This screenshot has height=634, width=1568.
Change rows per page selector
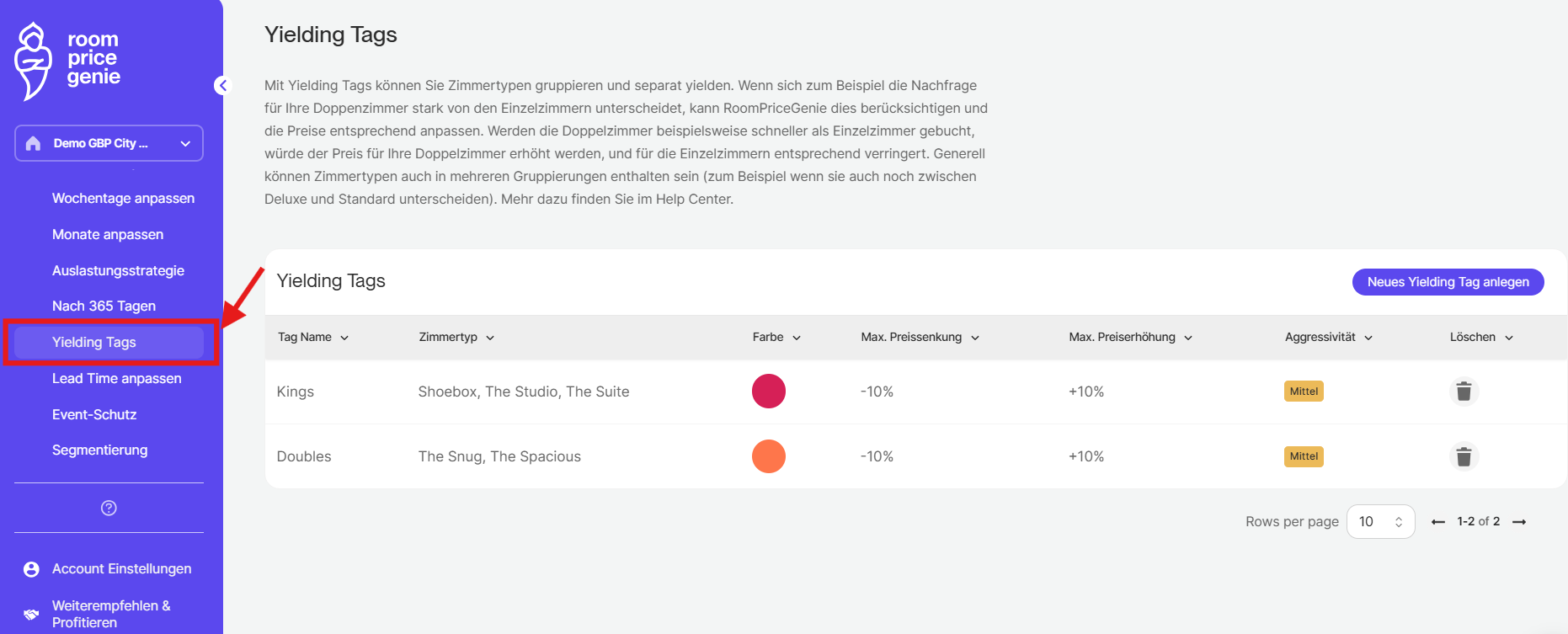point(1380,522)
